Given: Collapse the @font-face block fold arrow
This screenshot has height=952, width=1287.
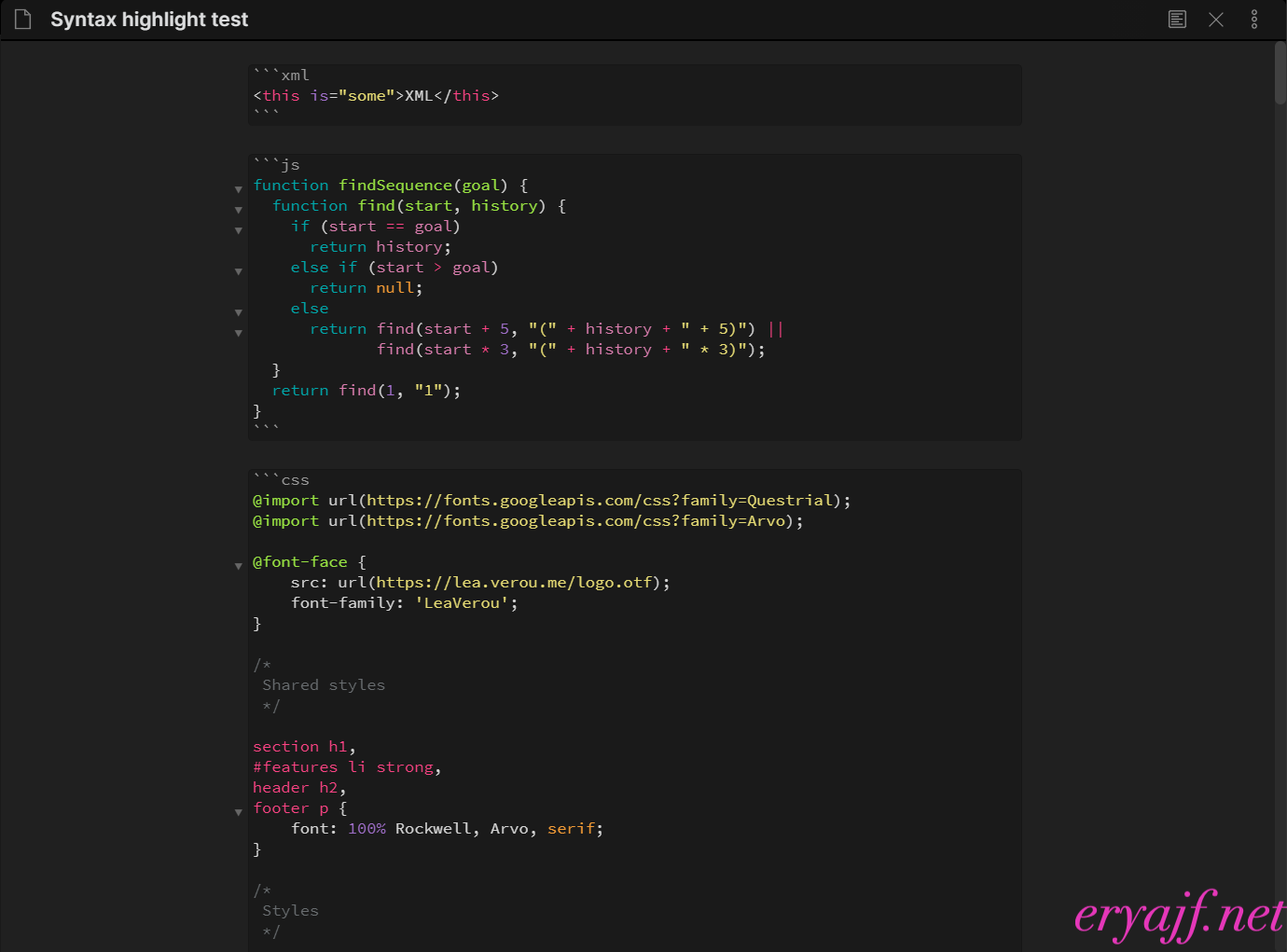Looking at the screenshot, I should point(239,566).
